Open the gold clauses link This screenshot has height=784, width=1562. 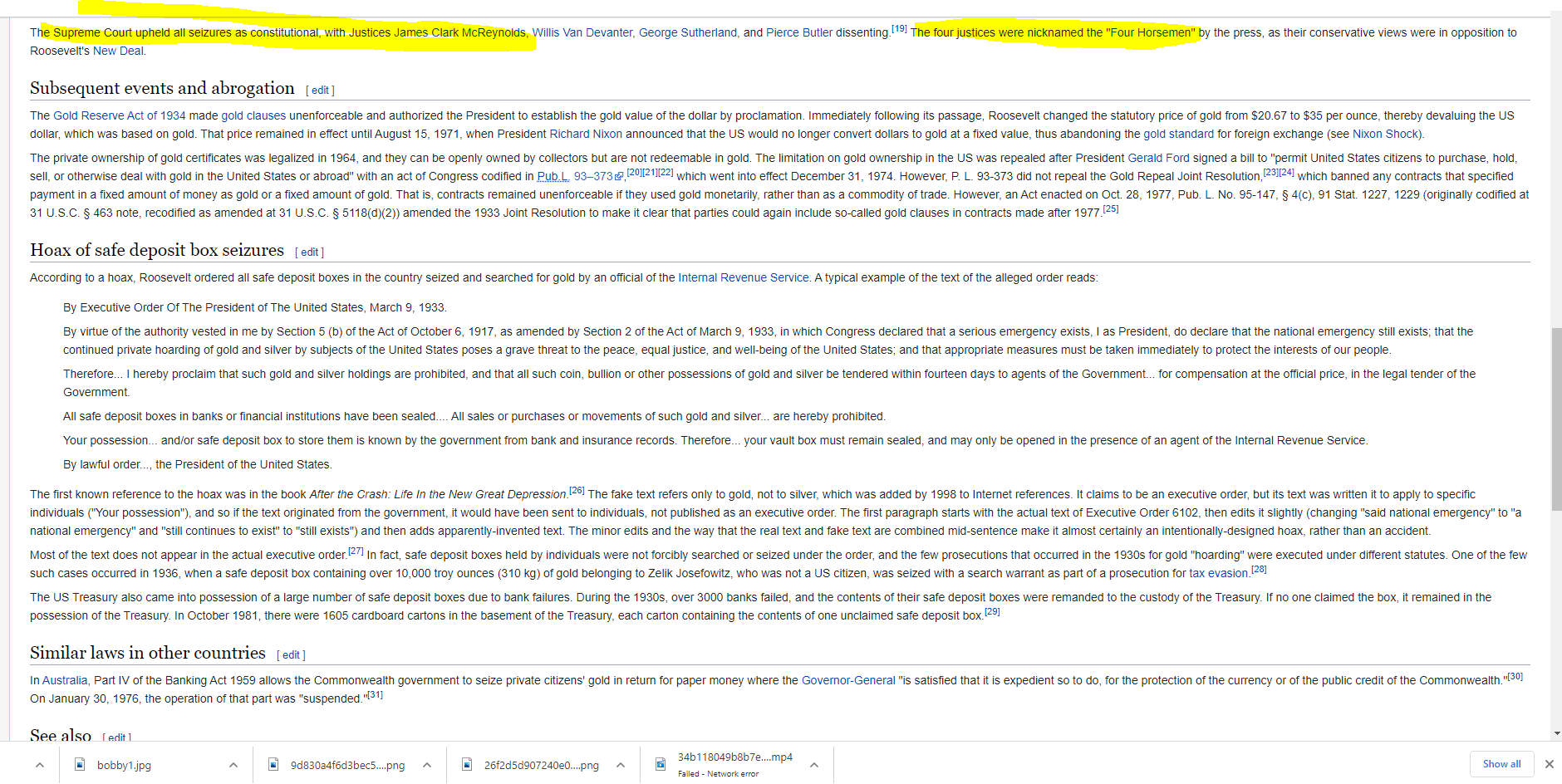[x=253, y=115]
